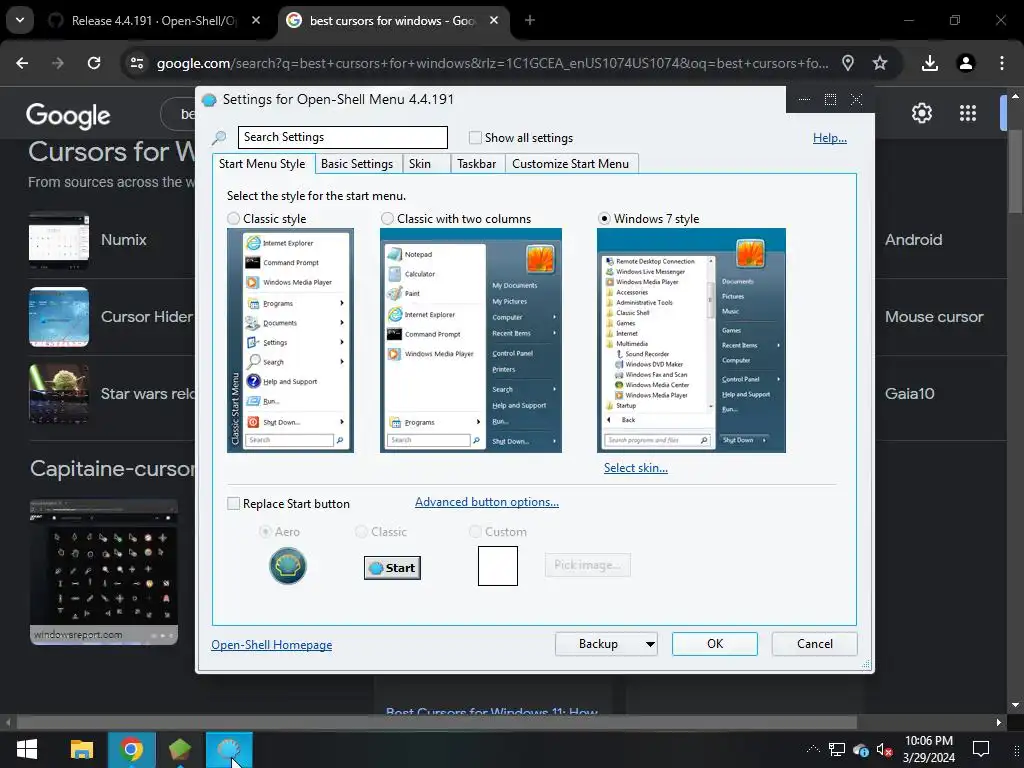
Task: Open new Chrome tab
Action: [530, 20]
